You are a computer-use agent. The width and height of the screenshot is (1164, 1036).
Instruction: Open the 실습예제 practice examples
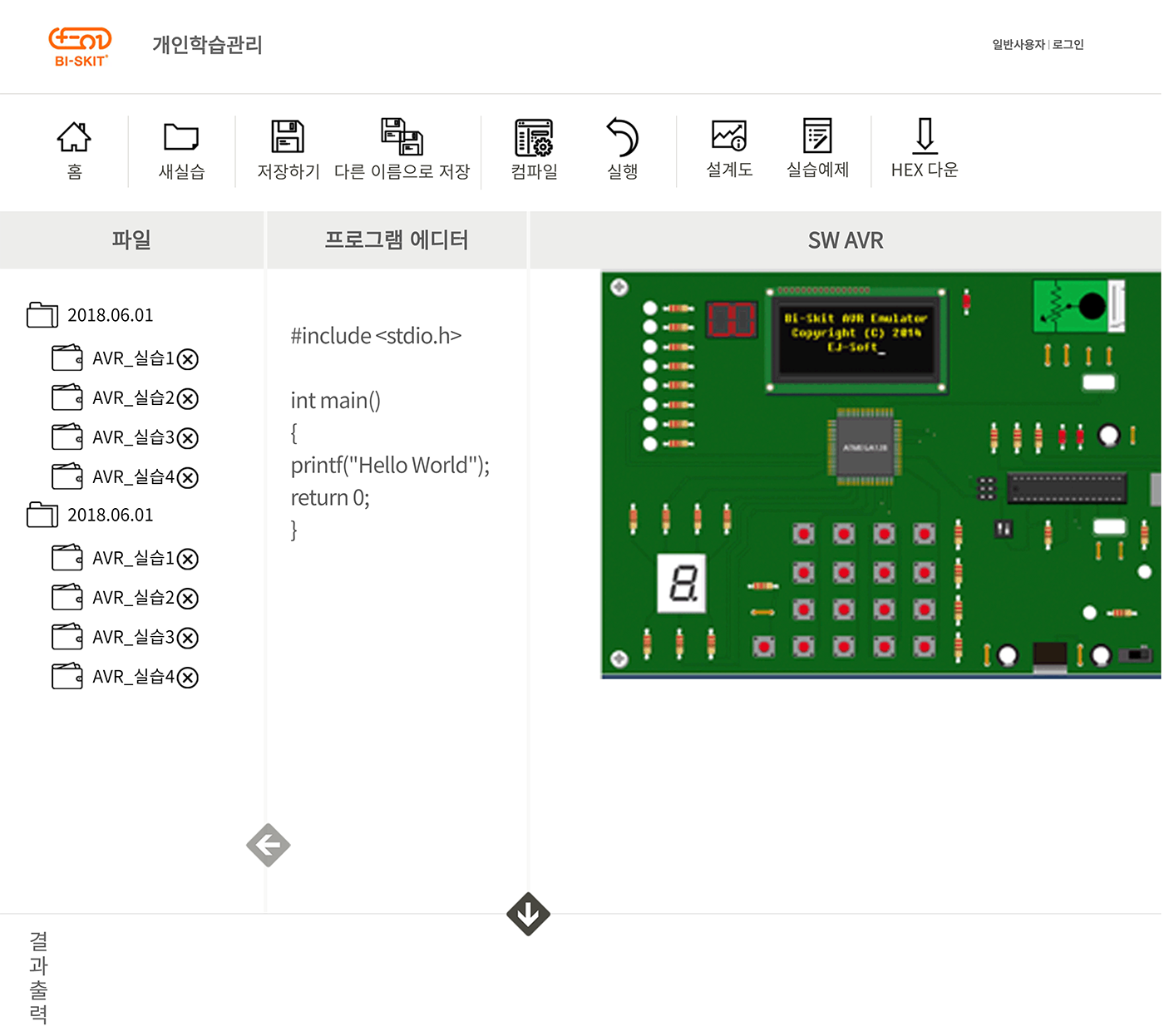(817, 147)
